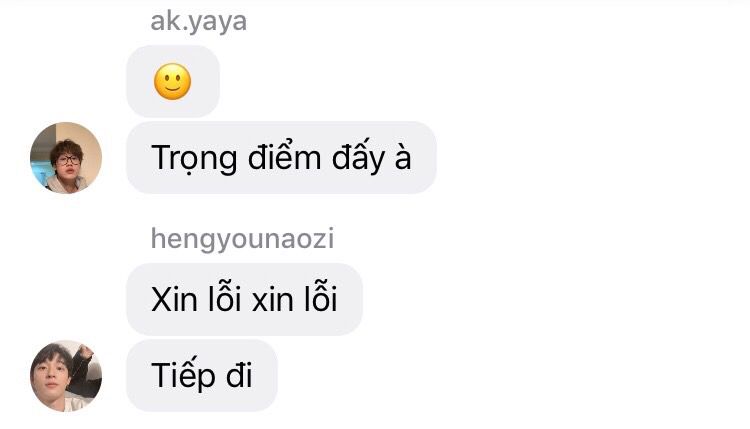Click the word "Tiếp" in bottom message
750x429 pixels.
tap(183, 374)
